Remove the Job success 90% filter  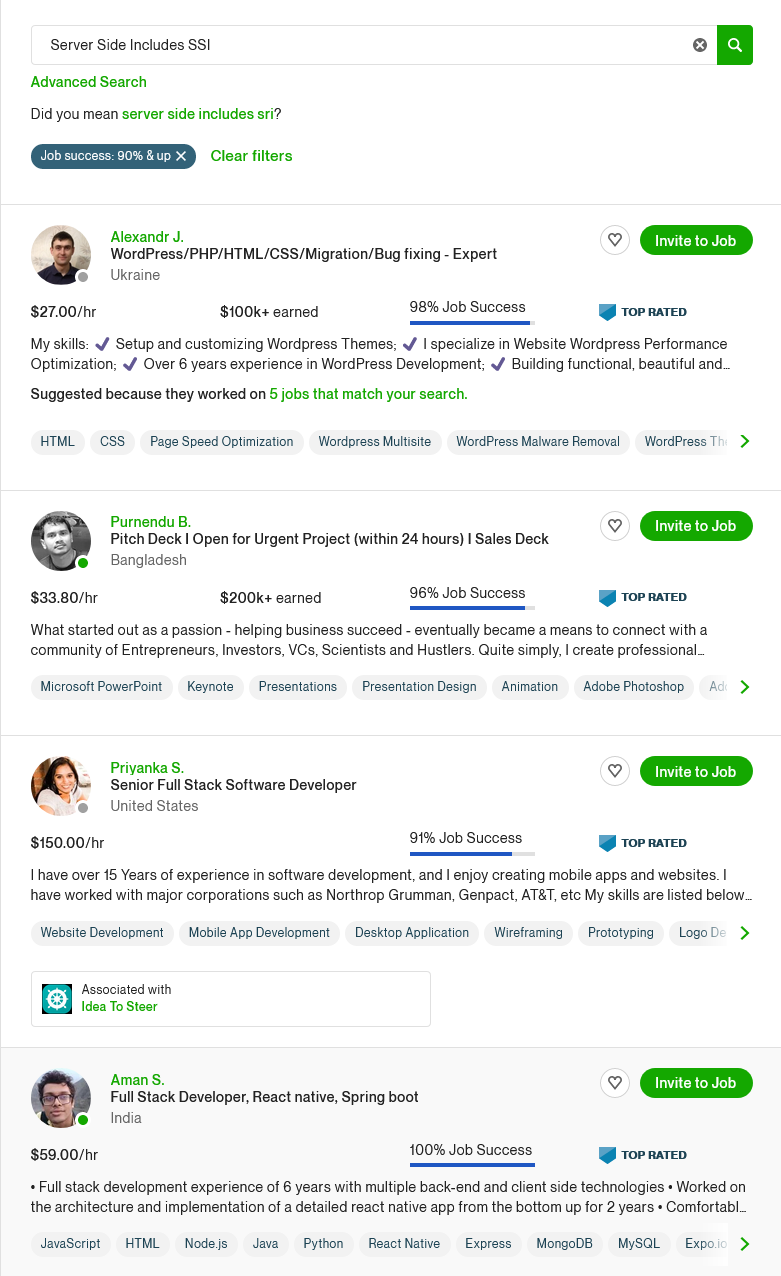(x=181, y=156)
